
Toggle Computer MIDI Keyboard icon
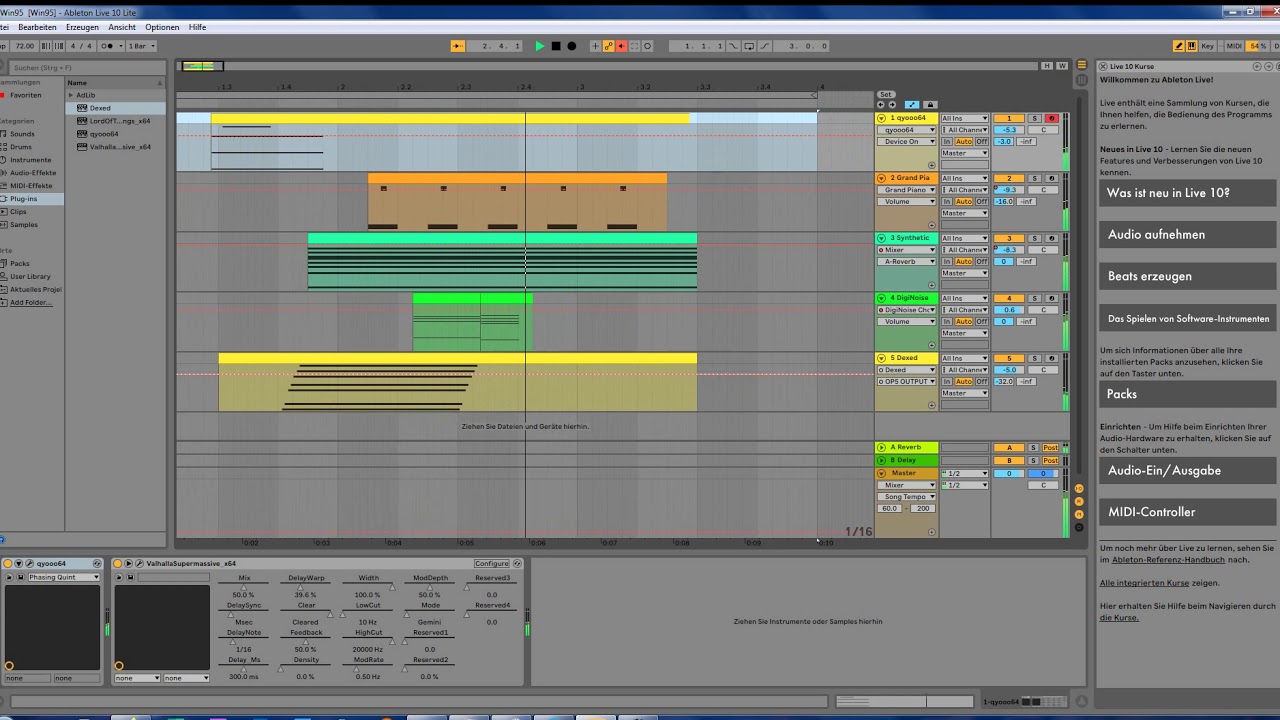(x=1192, y=46)
